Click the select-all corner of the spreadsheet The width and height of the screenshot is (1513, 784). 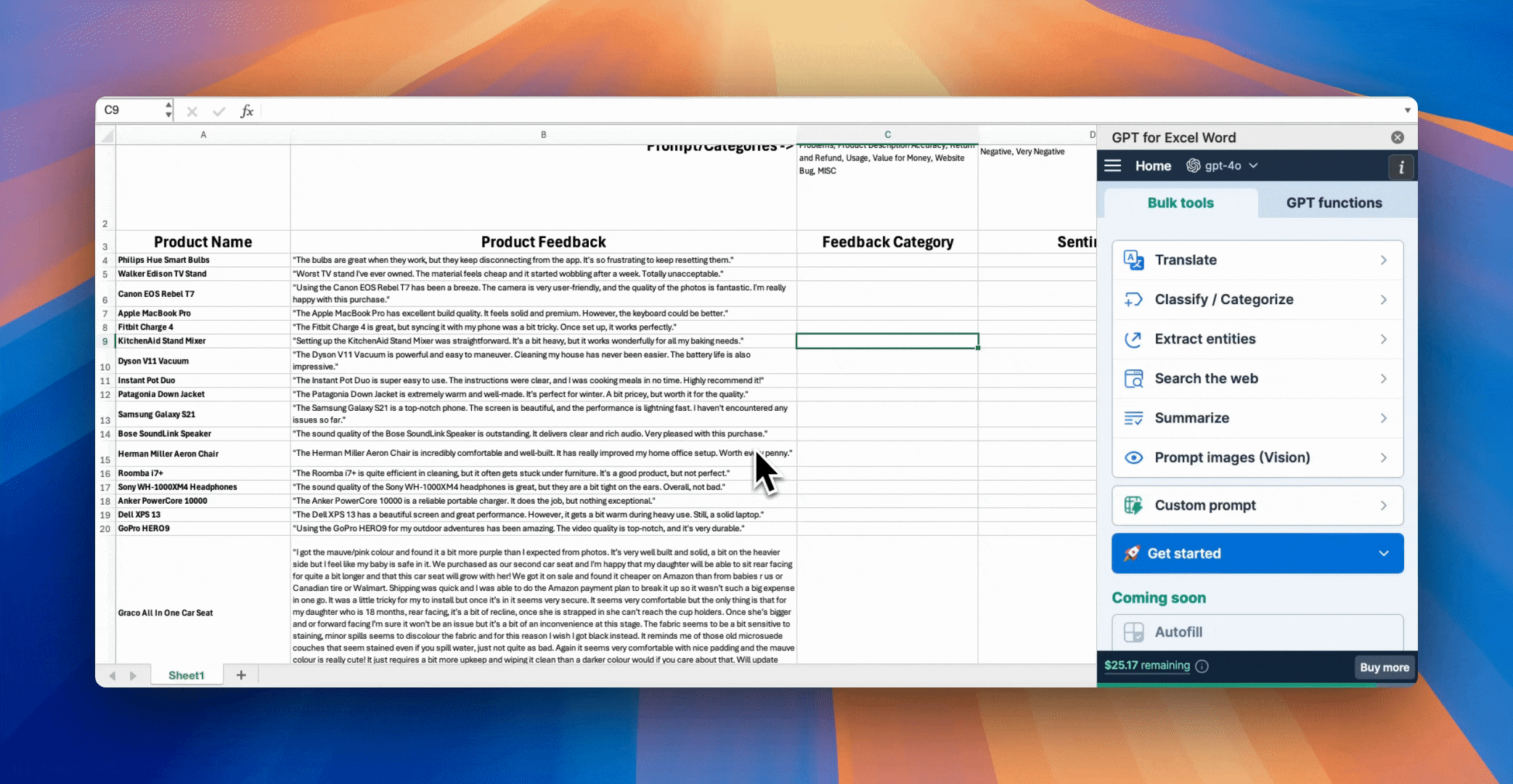point(106,135)
